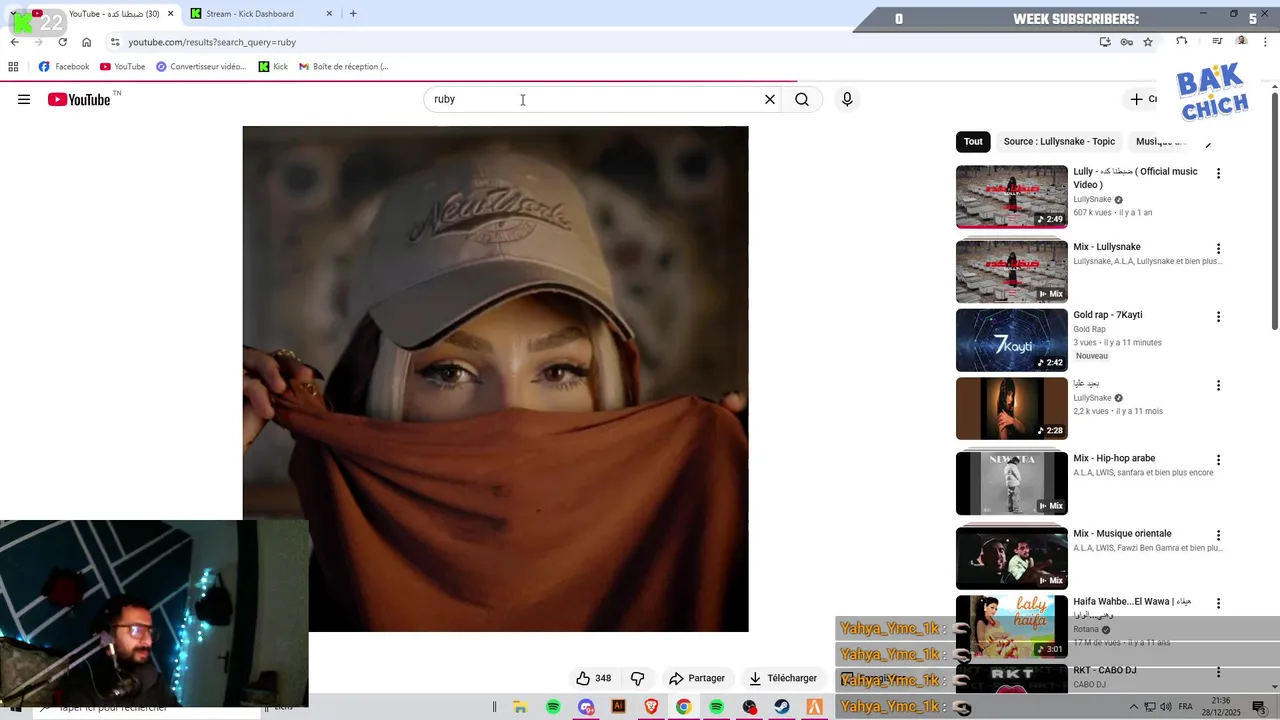The image size is (1280, 720).
Task: Open options for Mix - Hip-hop arabe
Action: (x=1218, y=460)
